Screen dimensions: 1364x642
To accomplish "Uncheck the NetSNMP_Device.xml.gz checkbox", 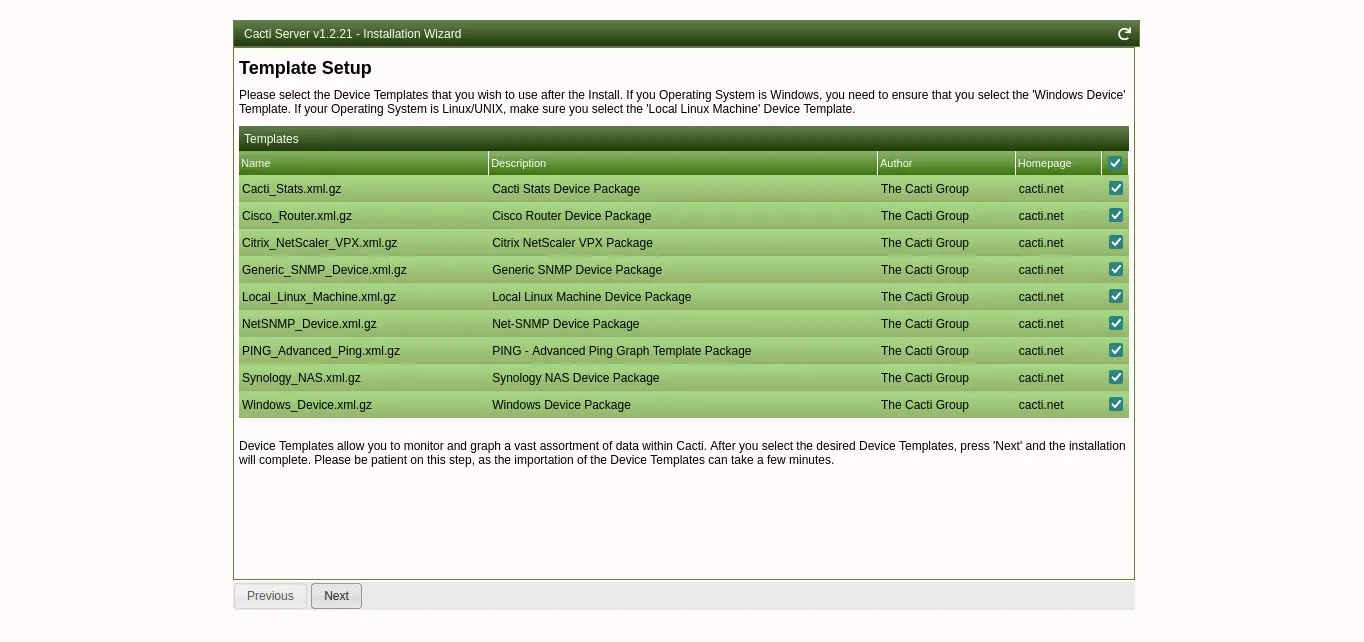I will [1116, 323].
